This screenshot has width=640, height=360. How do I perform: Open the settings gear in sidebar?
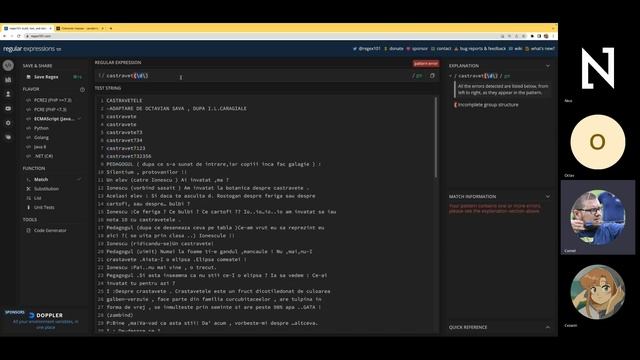tap(8, 123)
